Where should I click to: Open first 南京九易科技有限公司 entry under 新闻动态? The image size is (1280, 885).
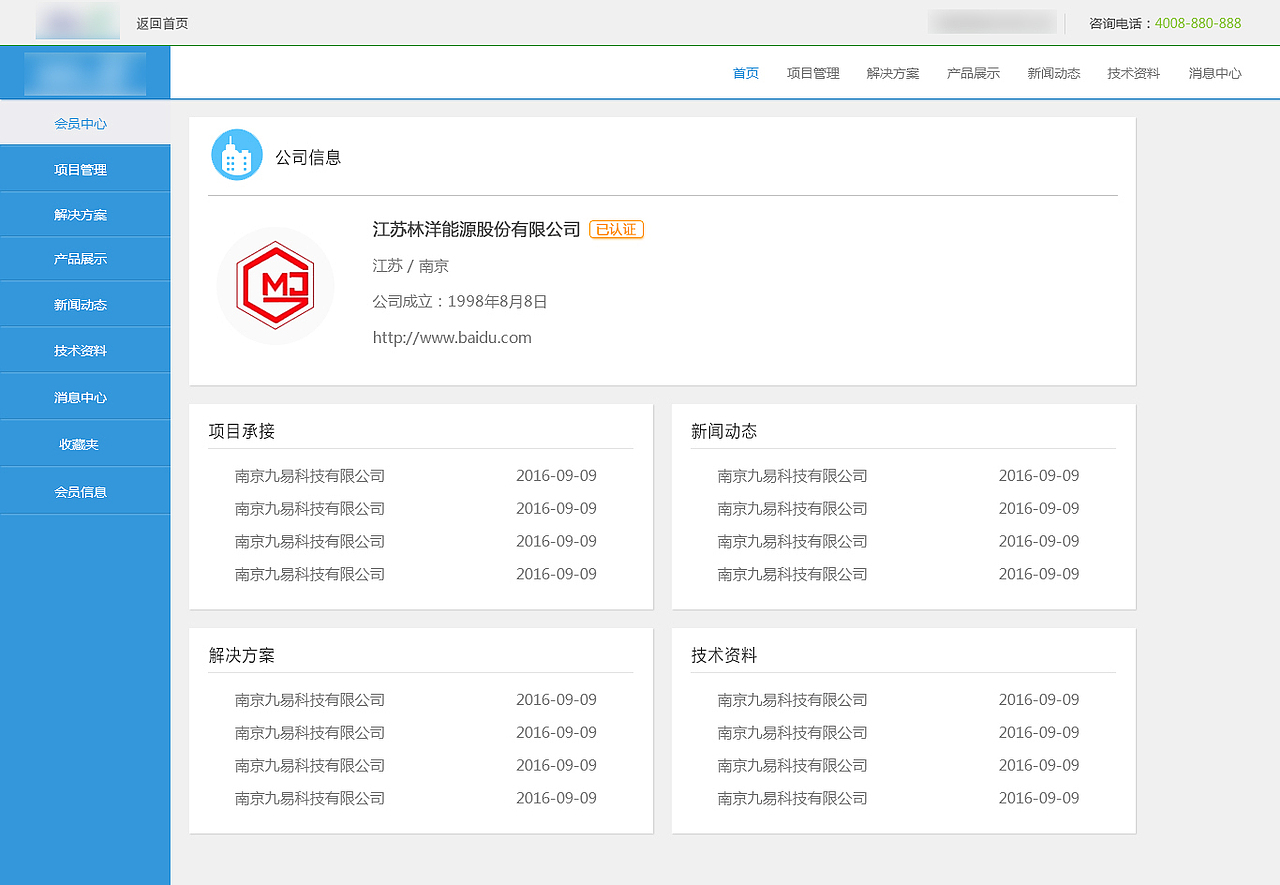point(793,475)
